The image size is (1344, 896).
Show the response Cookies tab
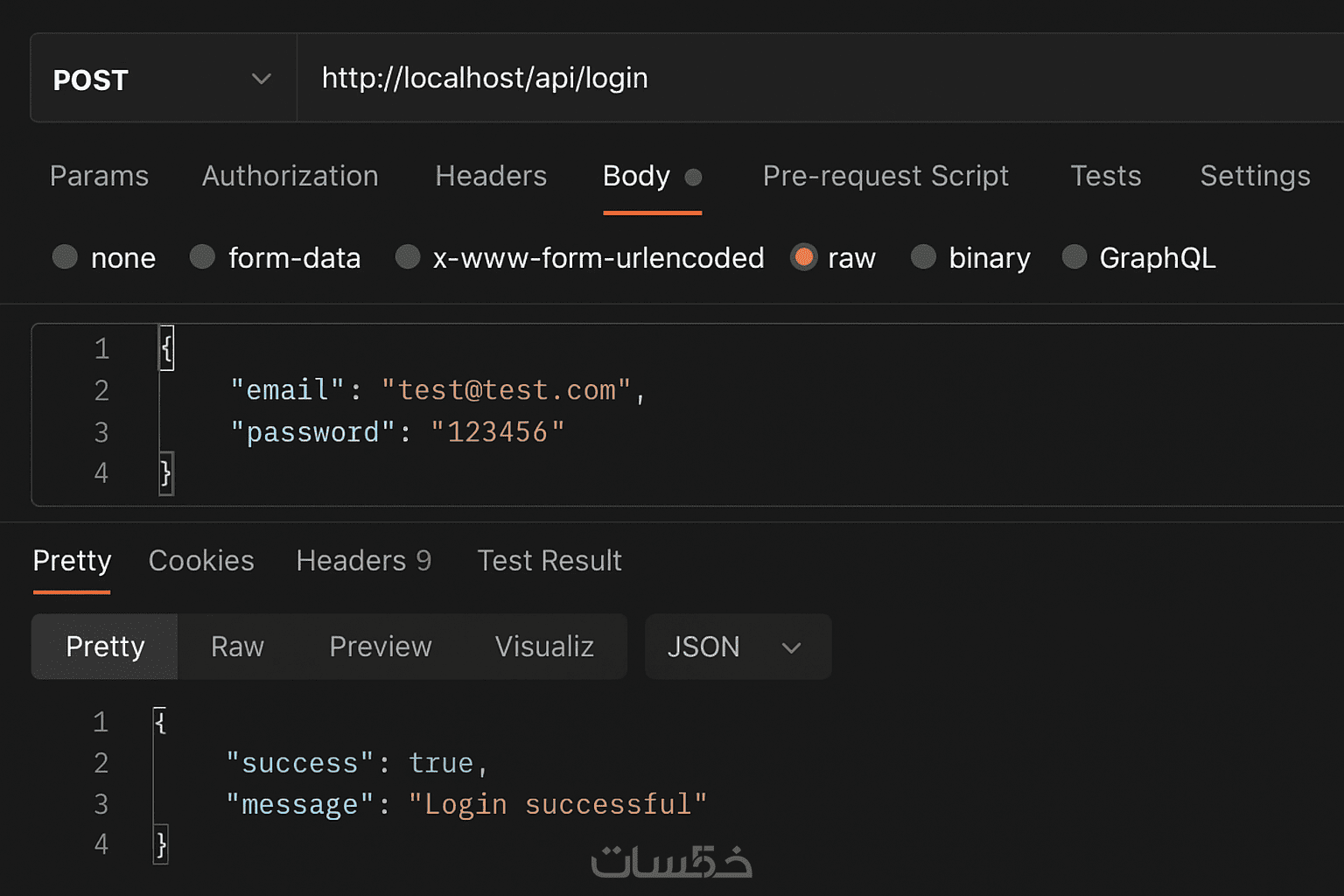[x=201, y=561]
